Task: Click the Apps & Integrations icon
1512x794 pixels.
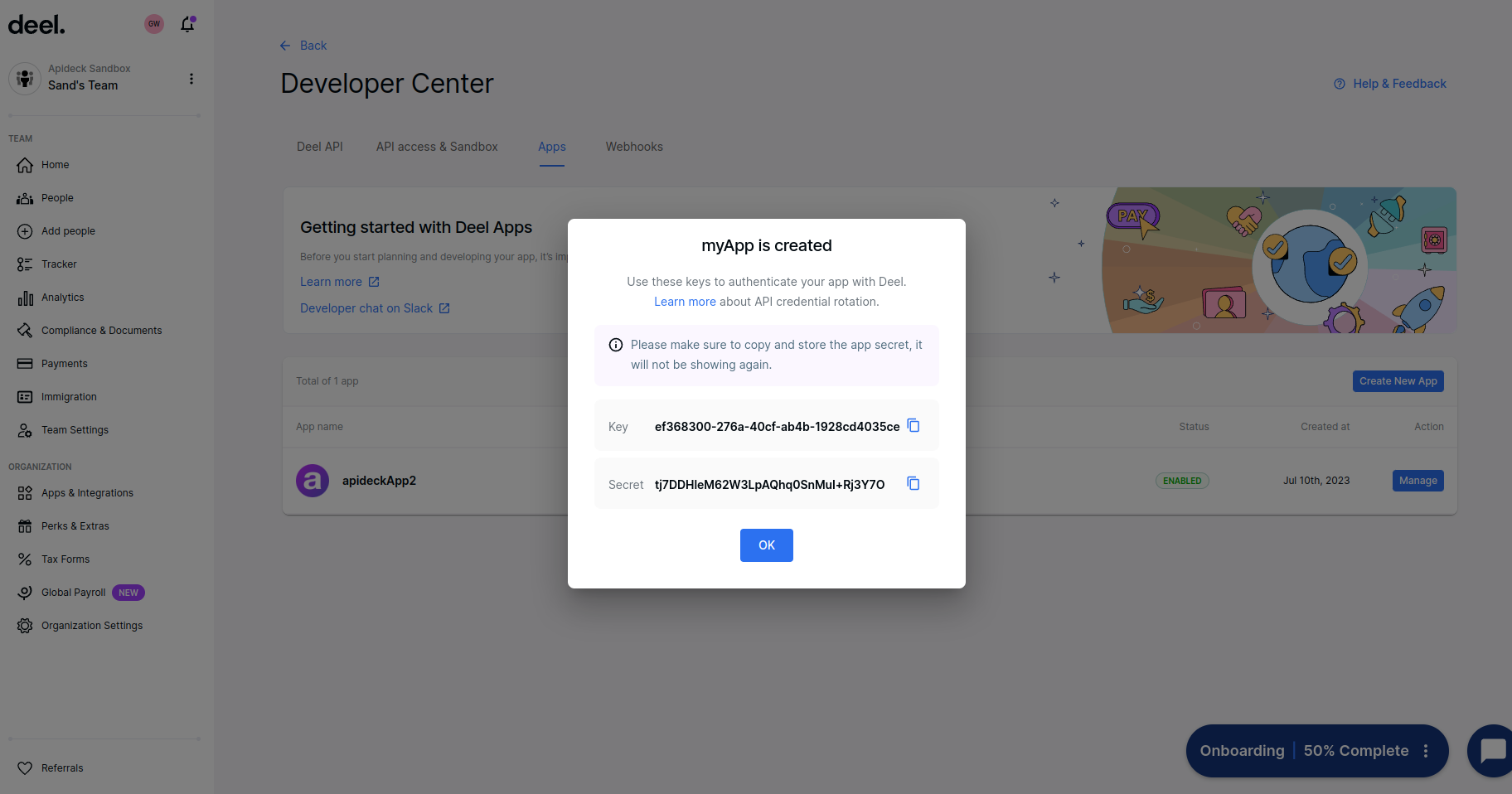Action: [25, 493]
